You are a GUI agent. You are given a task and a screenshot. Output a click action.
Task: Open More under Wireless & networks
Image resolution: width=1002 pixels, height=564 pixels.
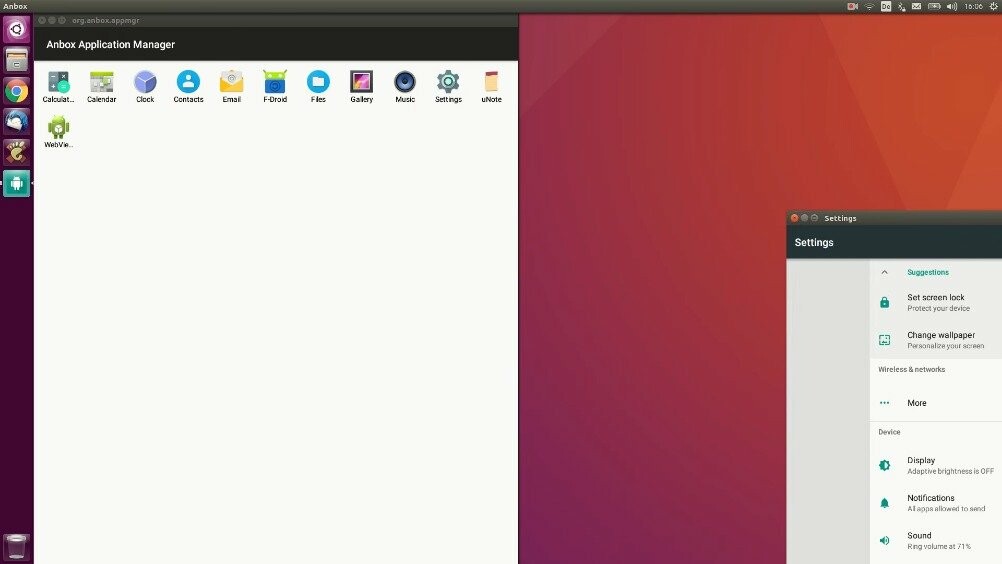(916, 403)
